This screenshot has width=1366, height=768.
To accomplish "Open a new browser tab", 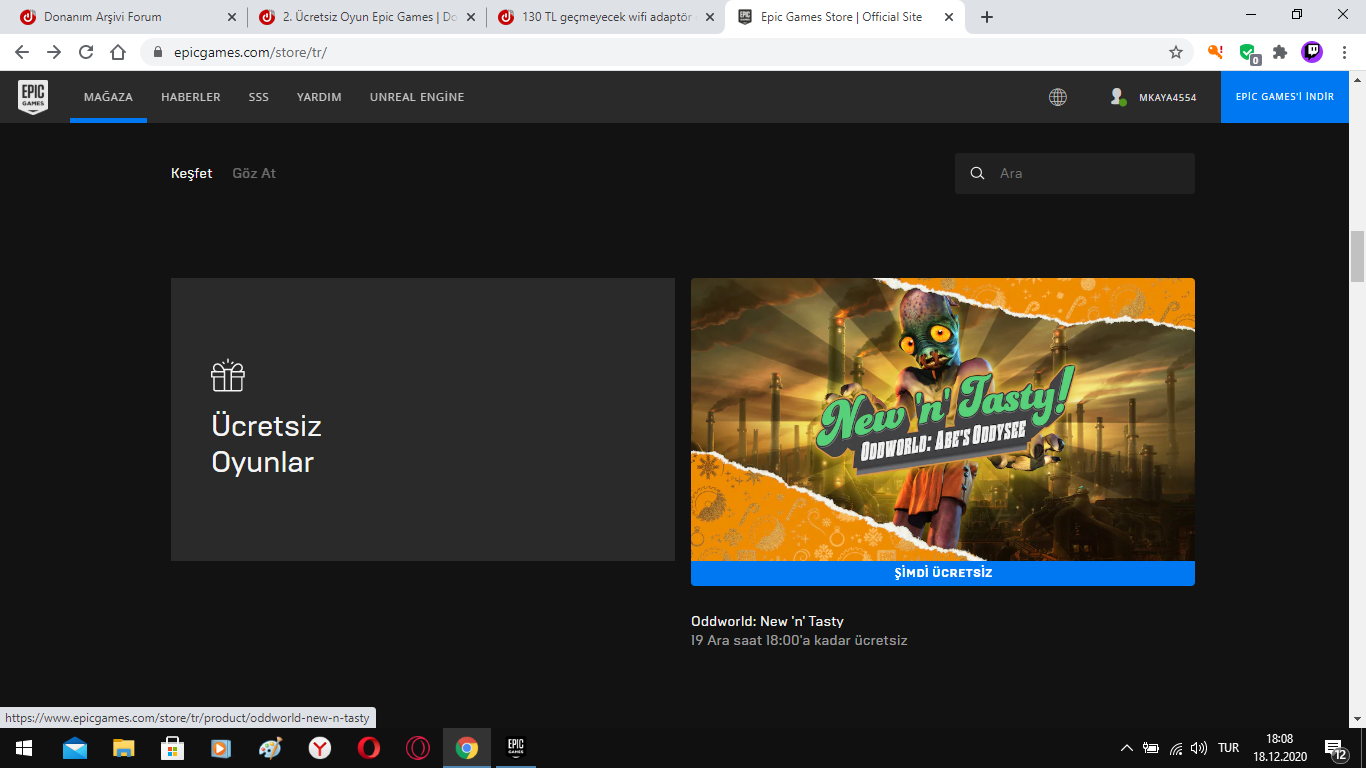I will click(987, 17).
